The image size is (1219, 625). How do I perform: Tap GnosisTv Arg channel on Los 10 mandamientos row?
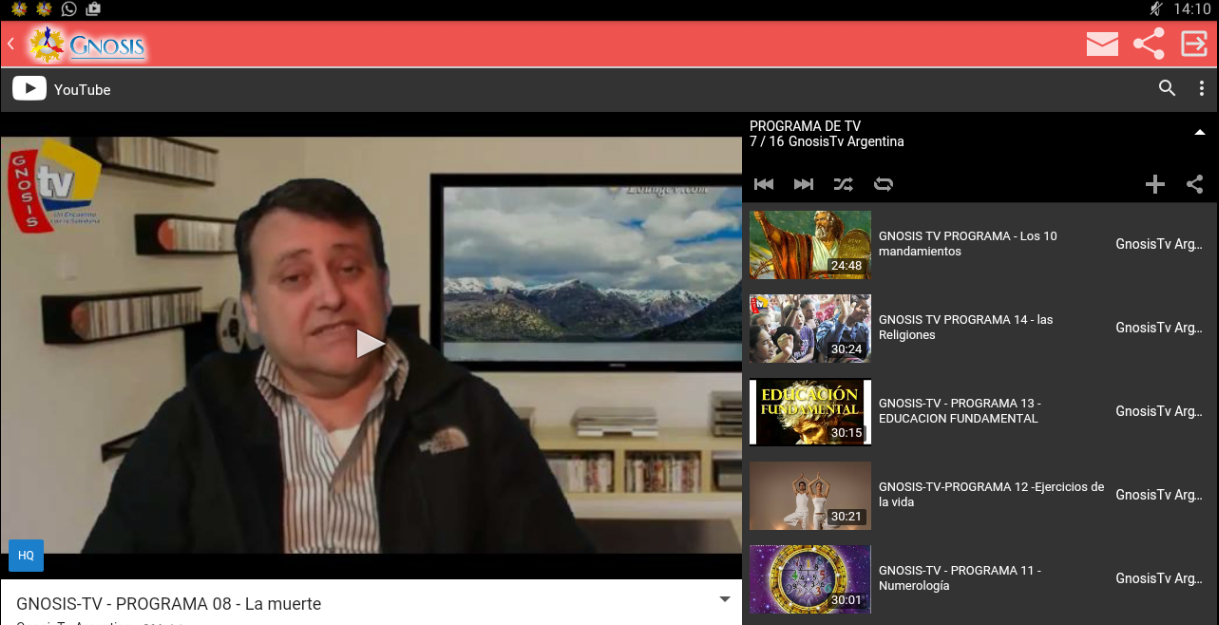point(1159,244)
